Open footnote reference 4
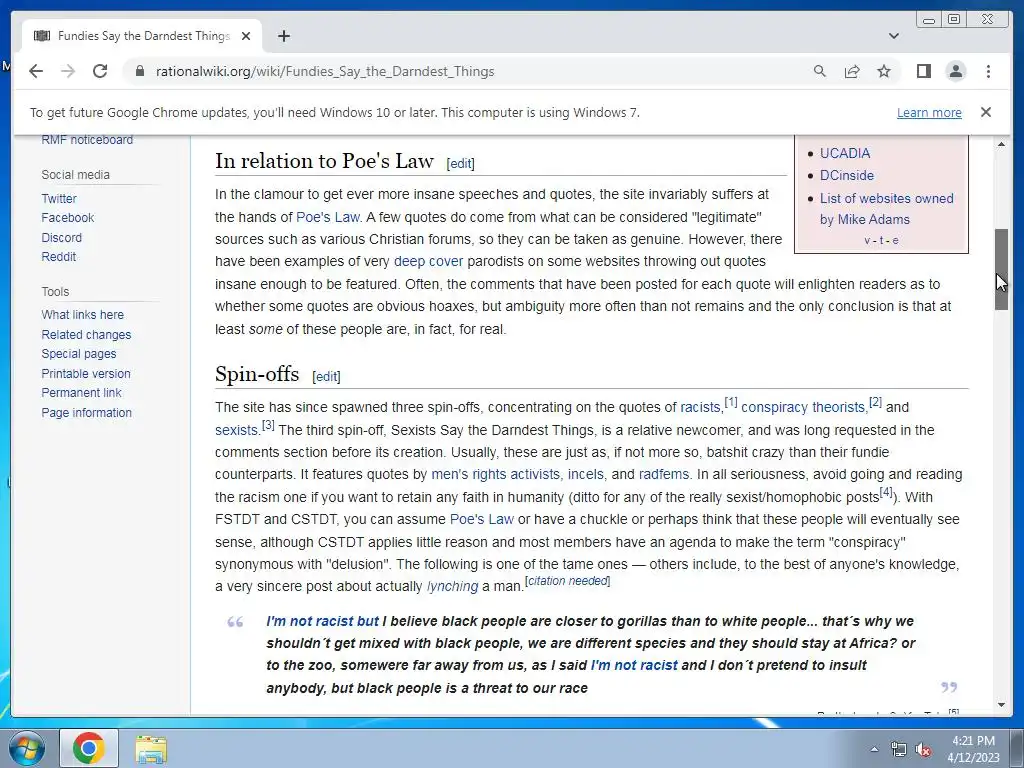The height and width of the screenshot is (768, 1024). [x=886, y=492]
